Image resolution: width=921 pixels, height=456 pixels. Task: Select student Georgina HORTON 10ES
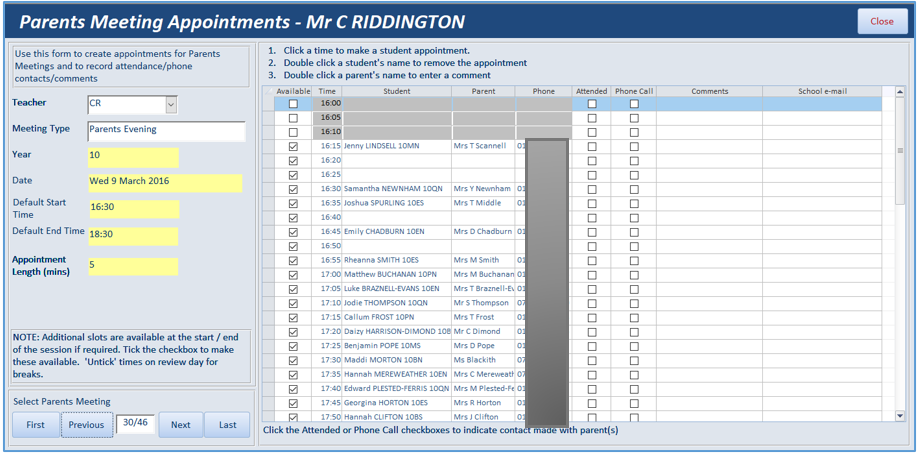coord(386,403)
